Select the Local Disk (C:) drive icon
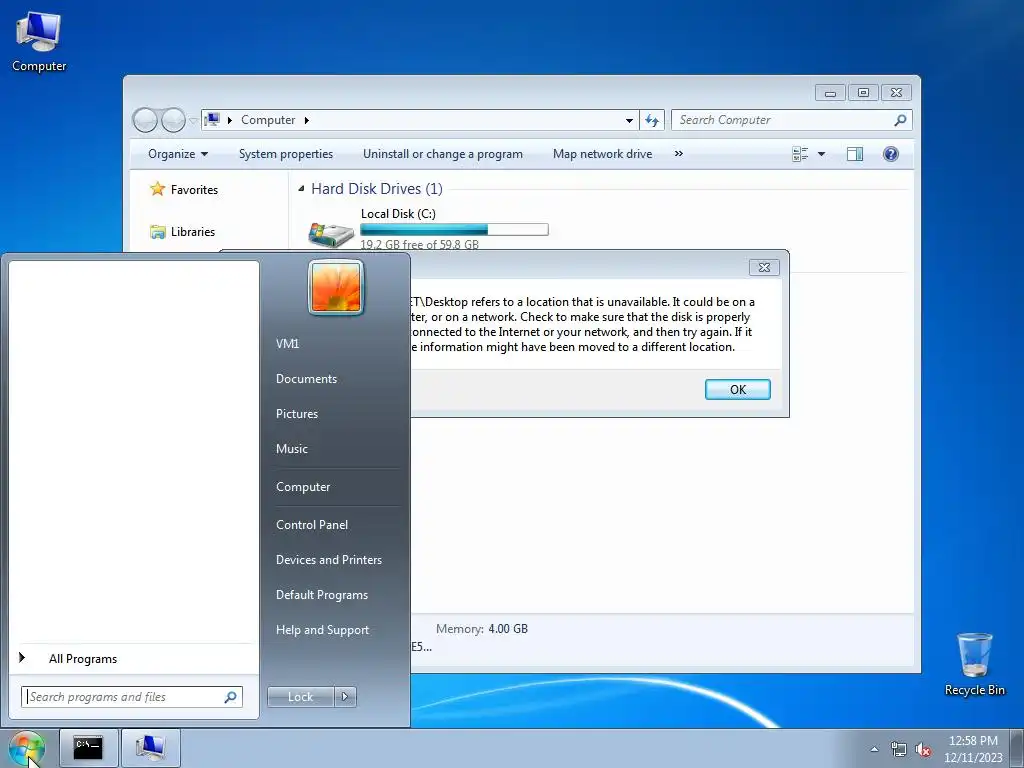Image resolution: width=1024 pixels, height=768 pixels. coord(331,235)
